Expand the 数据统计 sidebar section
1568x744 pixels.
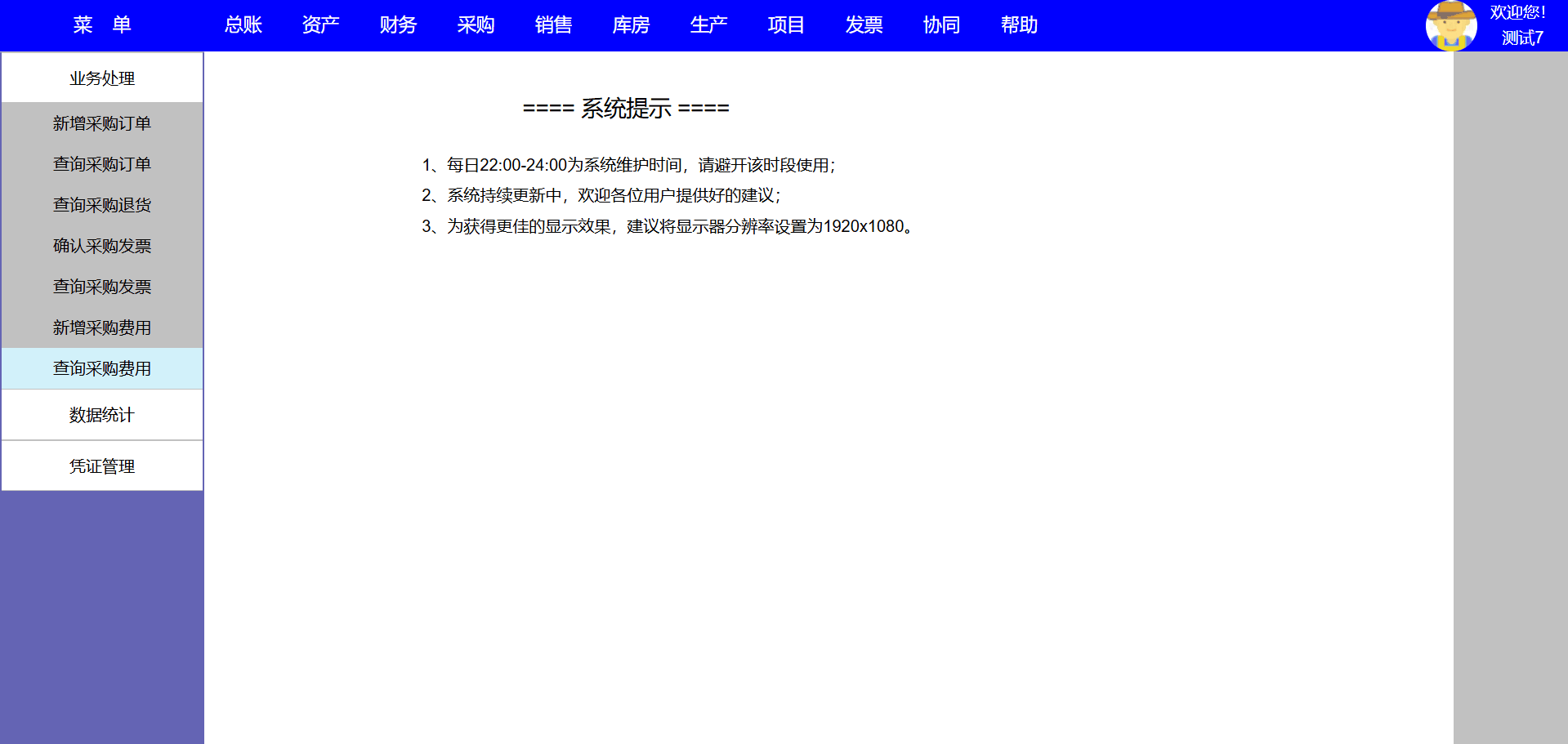click(102, 415)
